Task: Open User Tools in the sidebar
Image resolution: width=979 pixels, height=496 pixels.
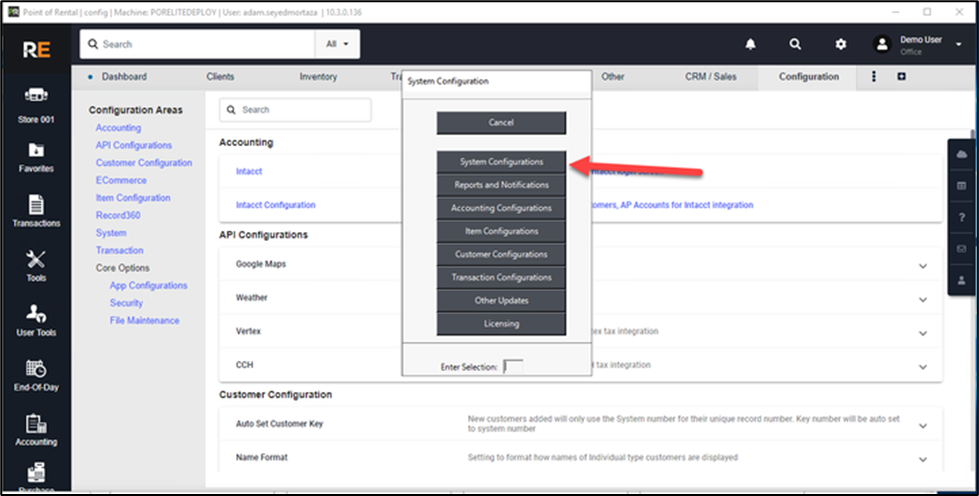Action: coord(36,315)
